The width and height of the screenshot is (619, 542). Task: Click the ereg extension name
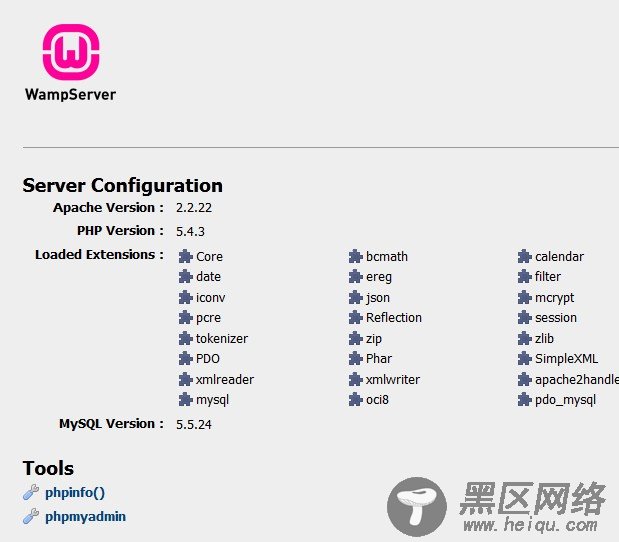[379, 278]
